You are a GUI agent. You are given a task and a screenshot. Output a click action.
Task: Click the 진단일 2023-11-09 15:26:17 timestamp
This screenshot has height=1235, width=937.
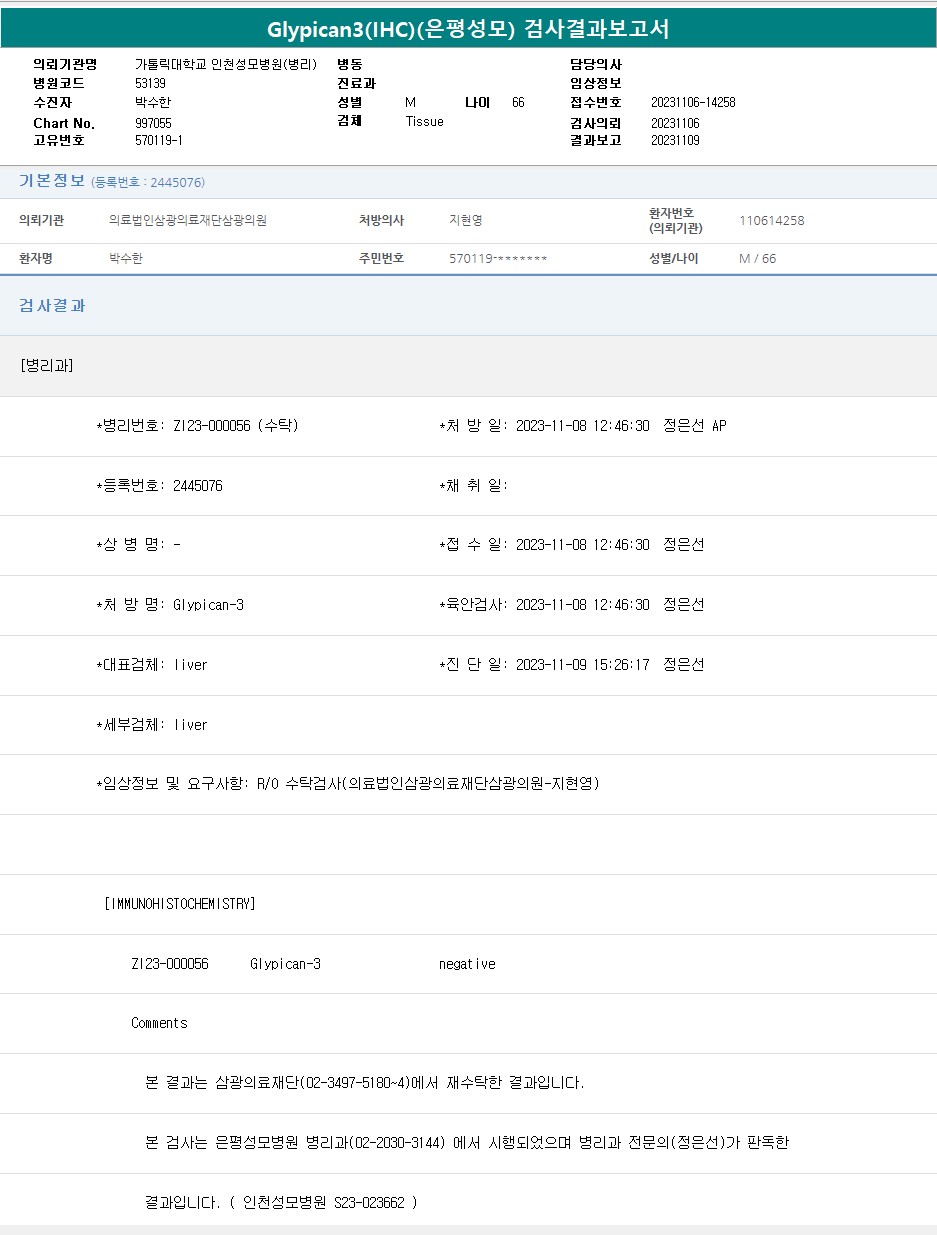click(x=582, y=665)
